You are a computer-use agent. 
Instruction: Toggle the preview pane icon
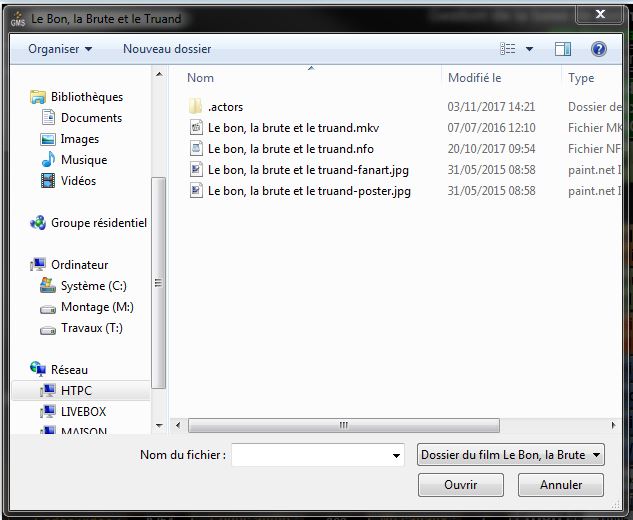click(x=563, y=48)
